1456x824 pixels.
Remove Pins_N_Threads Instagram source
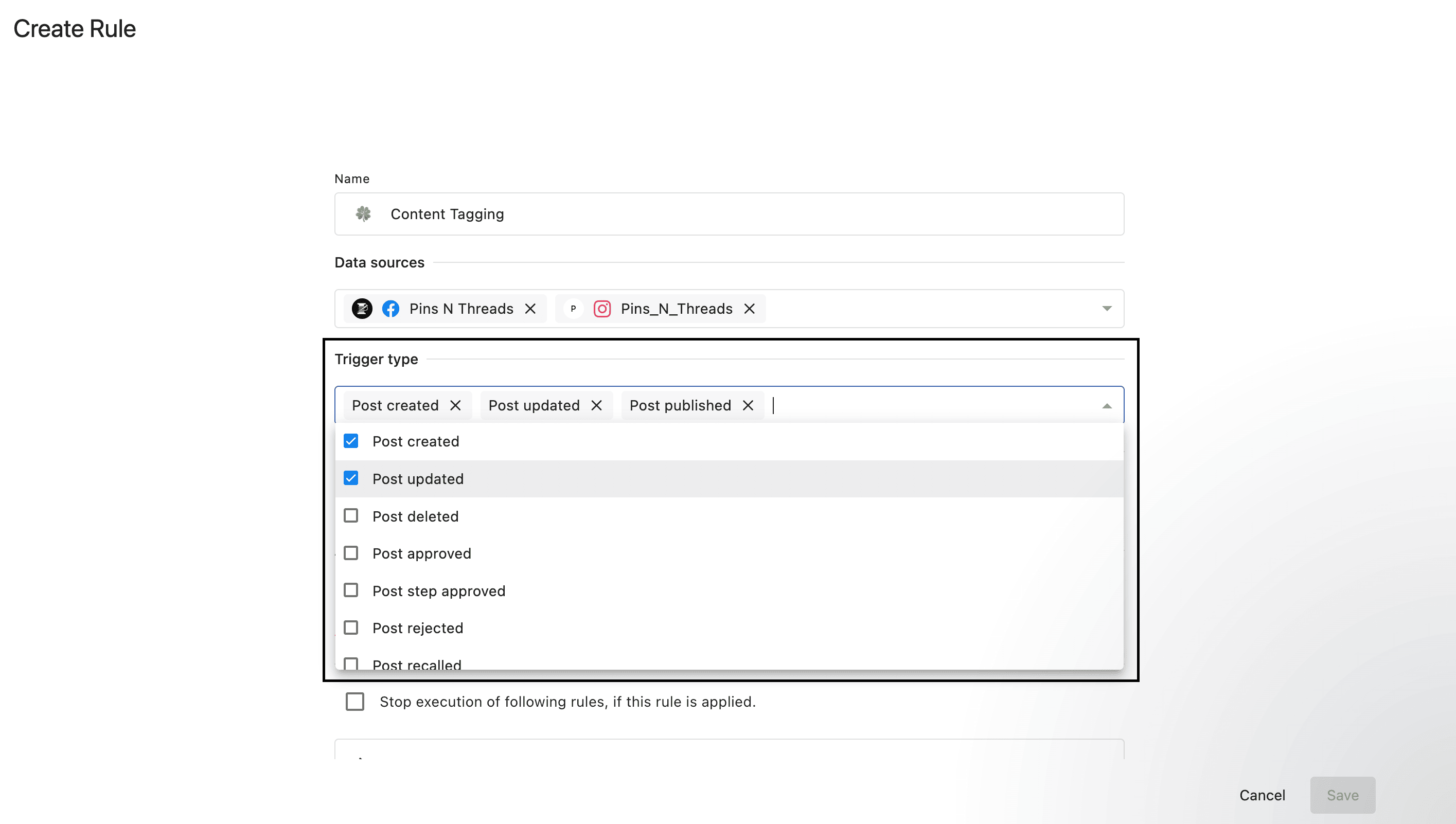pyautogui.click(x=749, y=309)
